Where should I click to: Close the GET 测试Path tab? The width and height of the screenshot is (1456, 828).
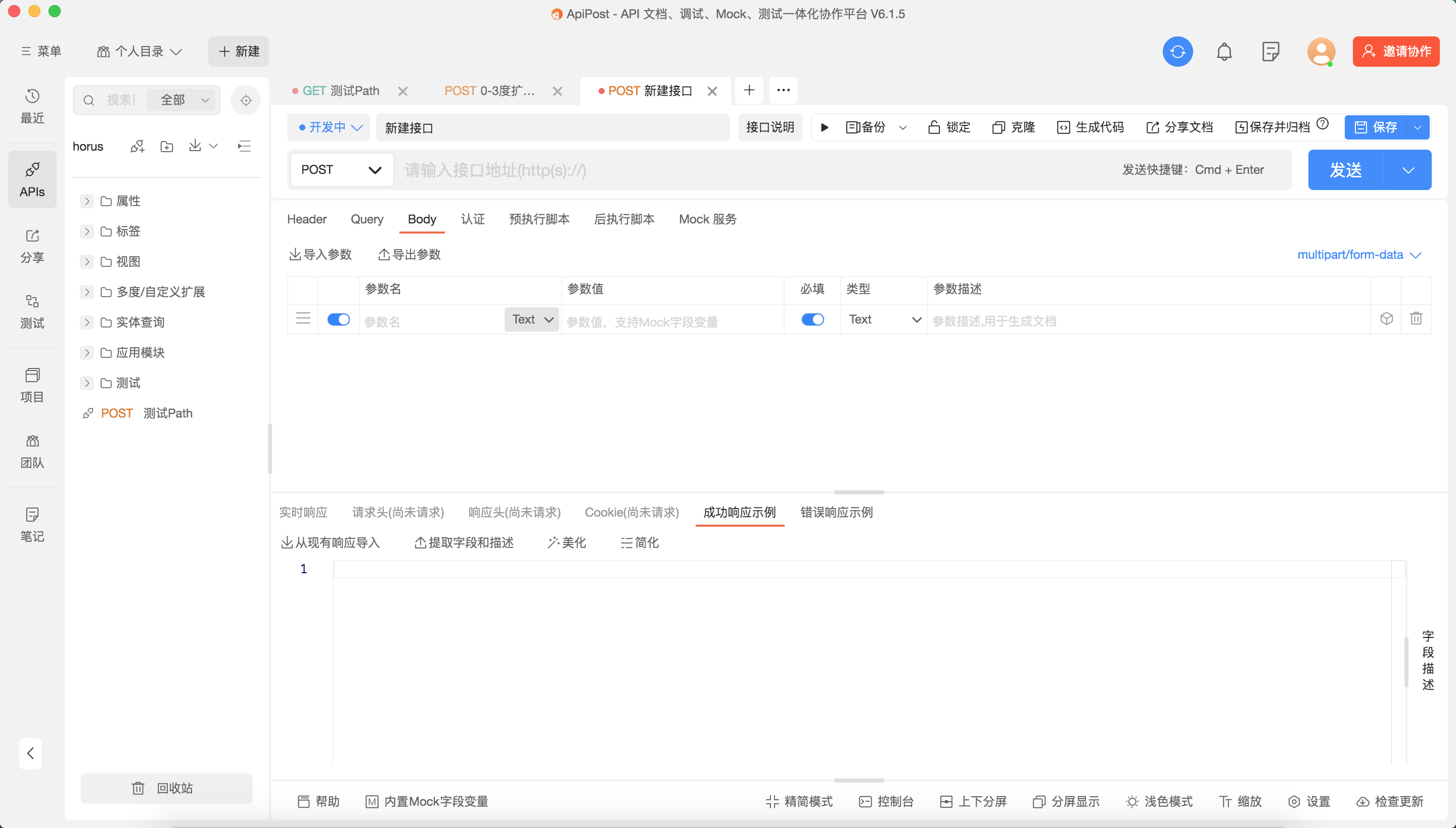click(402, 91)
